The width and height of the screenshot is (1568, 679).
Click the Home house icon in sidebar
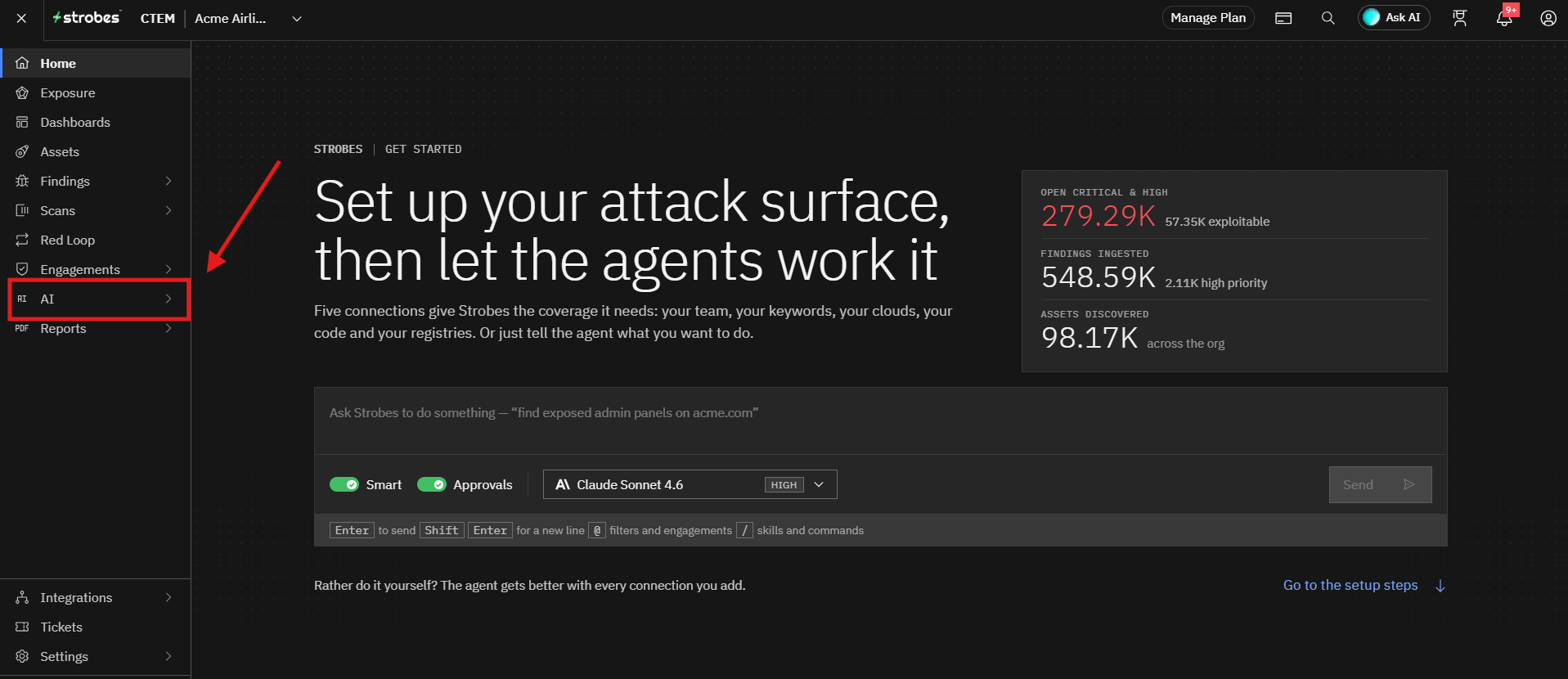point(22,63)
